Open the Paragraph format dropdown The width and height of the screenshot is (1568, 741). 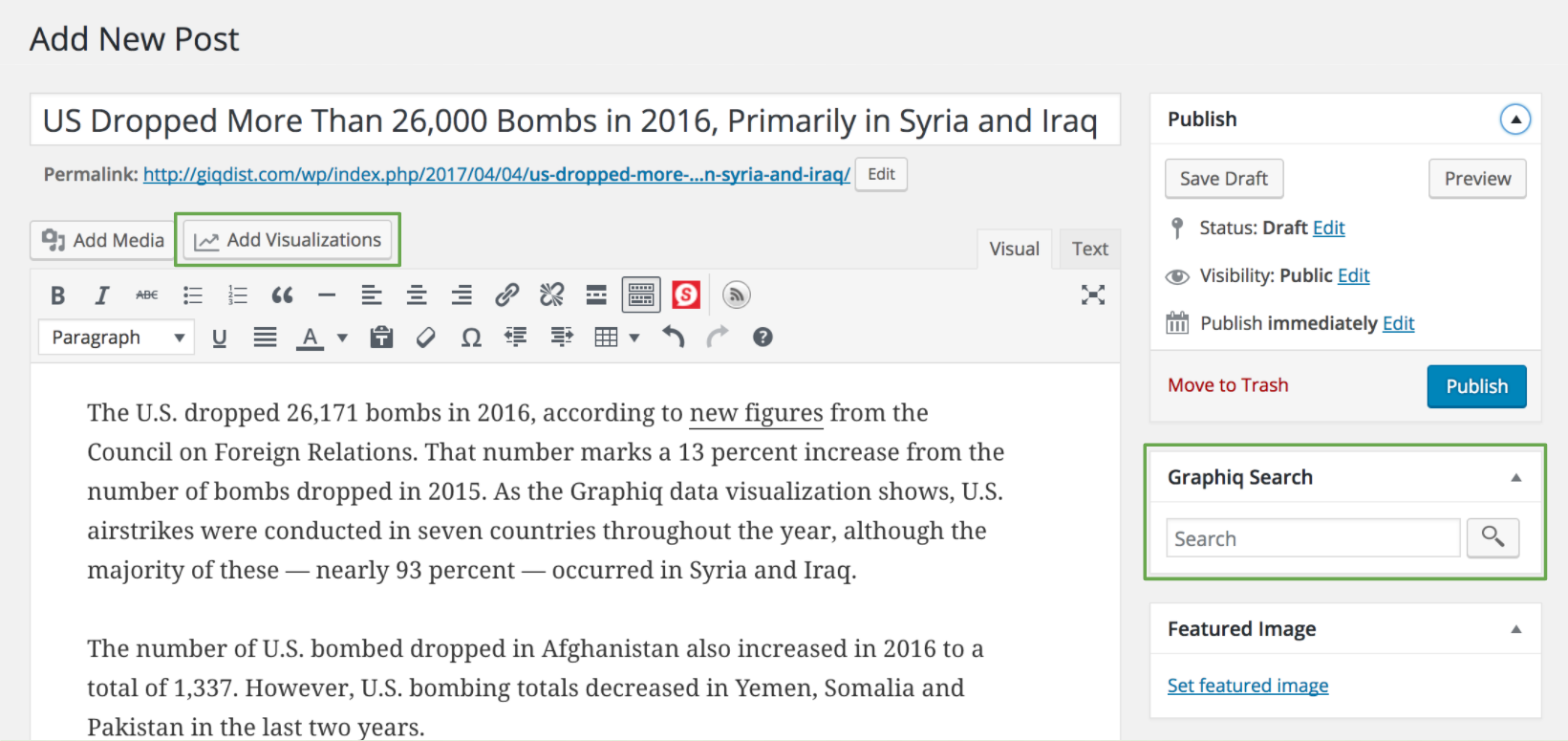pos(117,338)
